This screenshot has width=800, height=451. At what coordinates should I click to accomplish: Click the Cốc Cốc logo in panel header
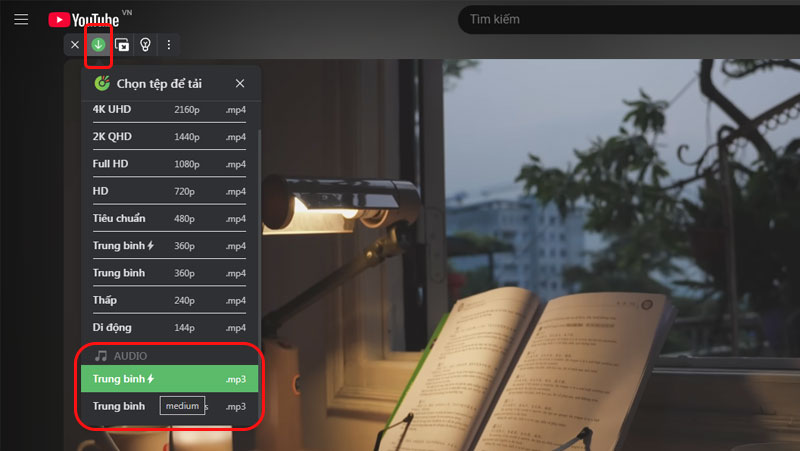(x=102, y=83)
